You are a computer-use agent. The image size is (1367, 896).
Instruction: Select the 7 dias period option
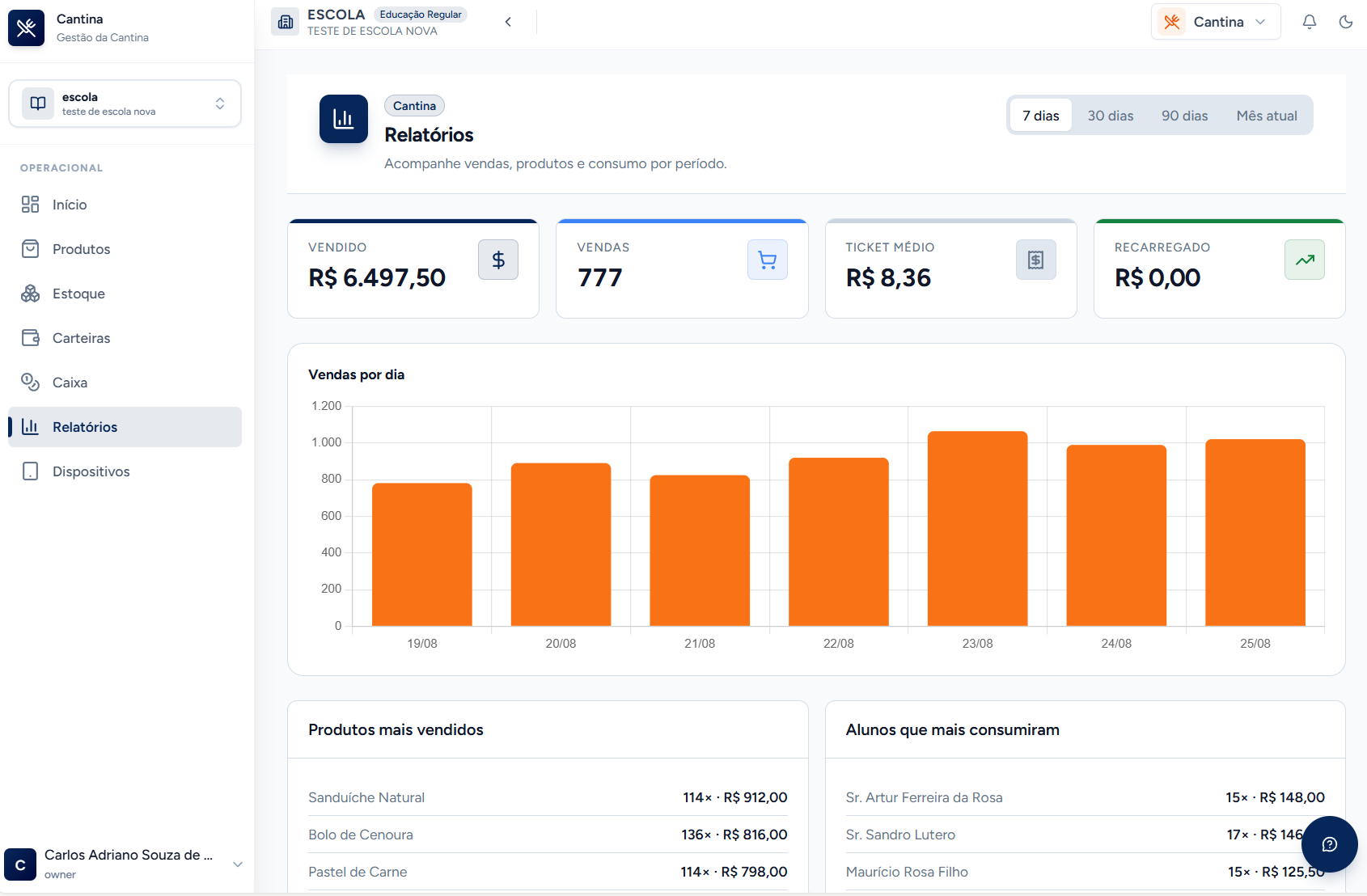tap(1040, 116)
